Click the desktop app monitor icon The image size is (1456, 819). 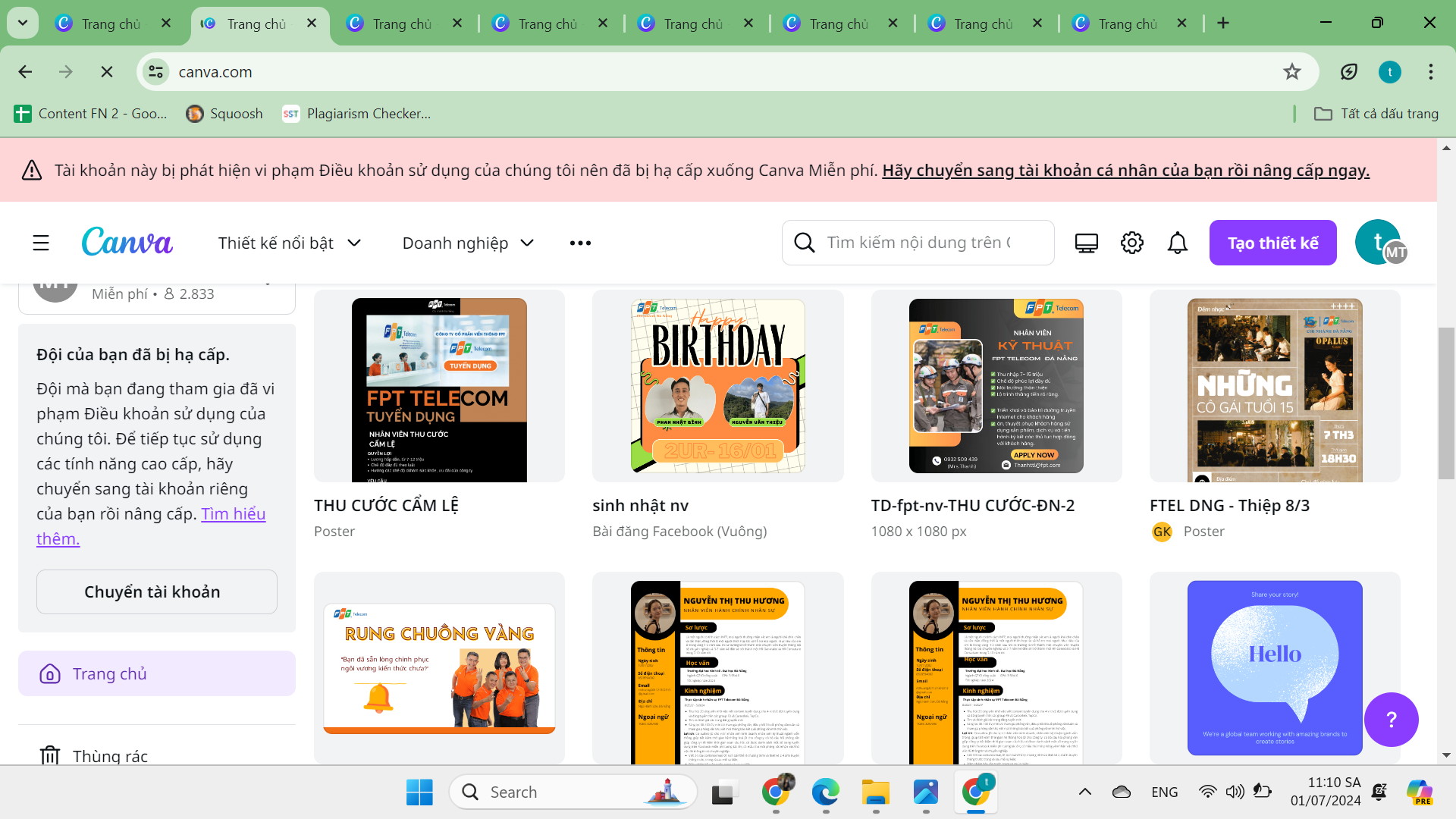[1087, 243]
